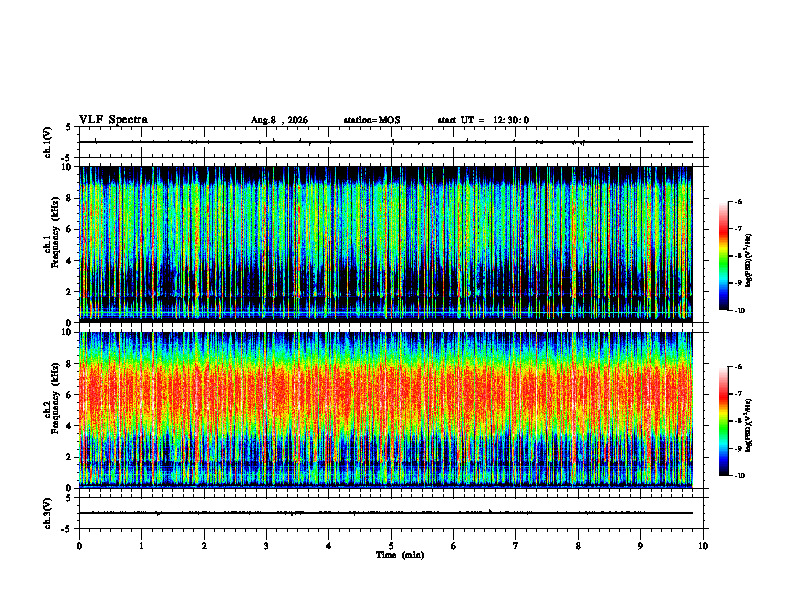Screen dimensions: 792x612
Task: Click the ch.1 spectrogram colorbar
Action: [723, 256]
